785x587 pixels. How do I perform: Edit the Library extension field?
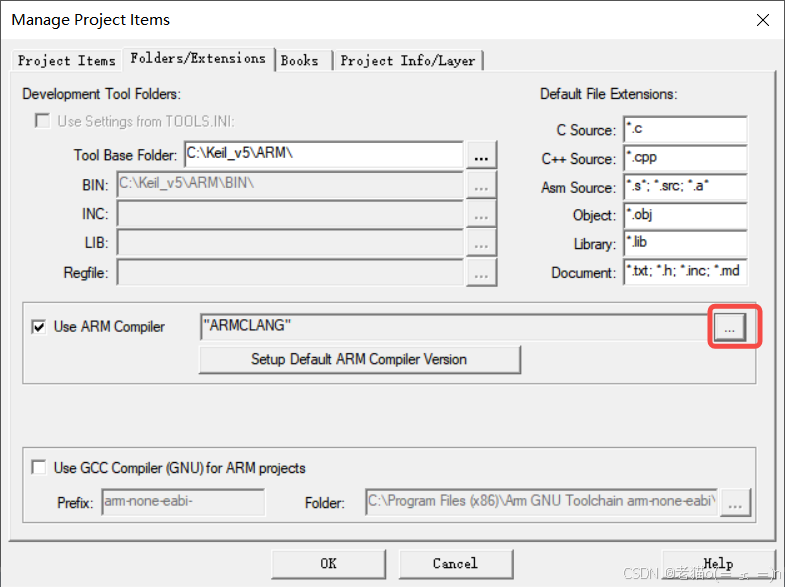[685, 243]
